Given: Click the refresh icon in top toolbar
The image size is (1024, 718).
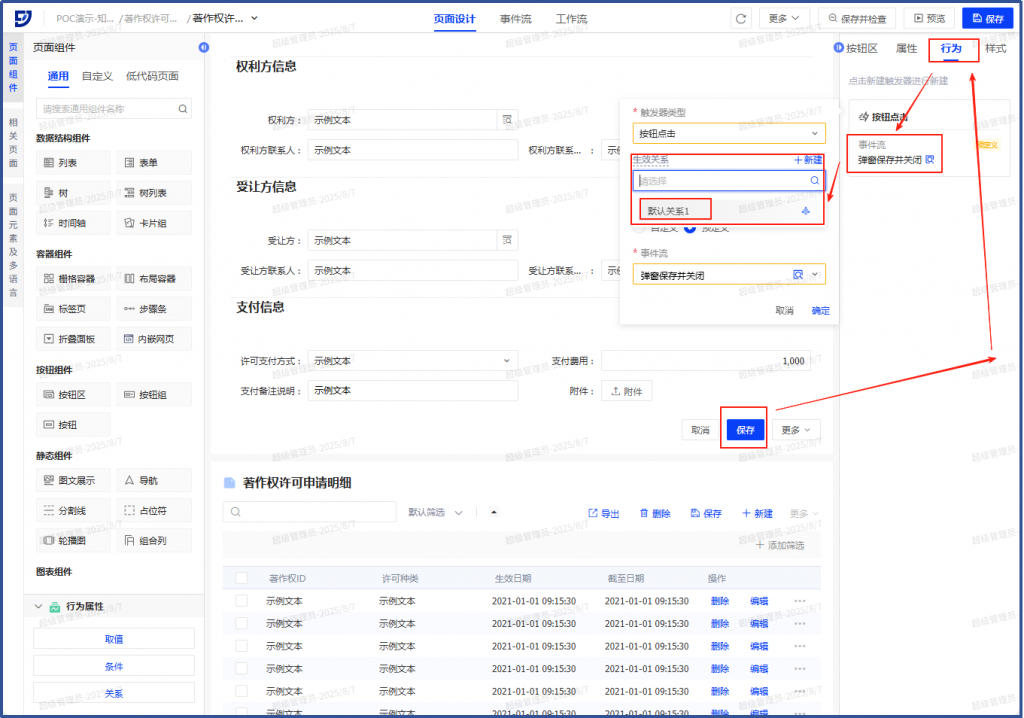Looking at the screenshot, I should [741, 18].
